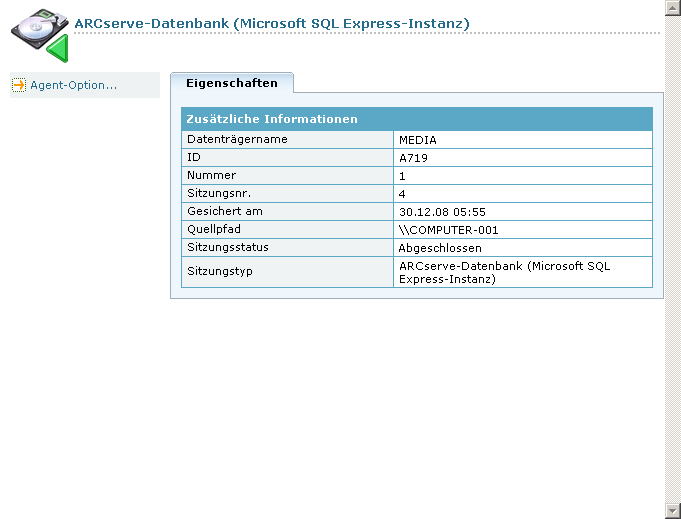
Task: Click the ARCserve-Datenbank page title
Action: coord(272,23)
